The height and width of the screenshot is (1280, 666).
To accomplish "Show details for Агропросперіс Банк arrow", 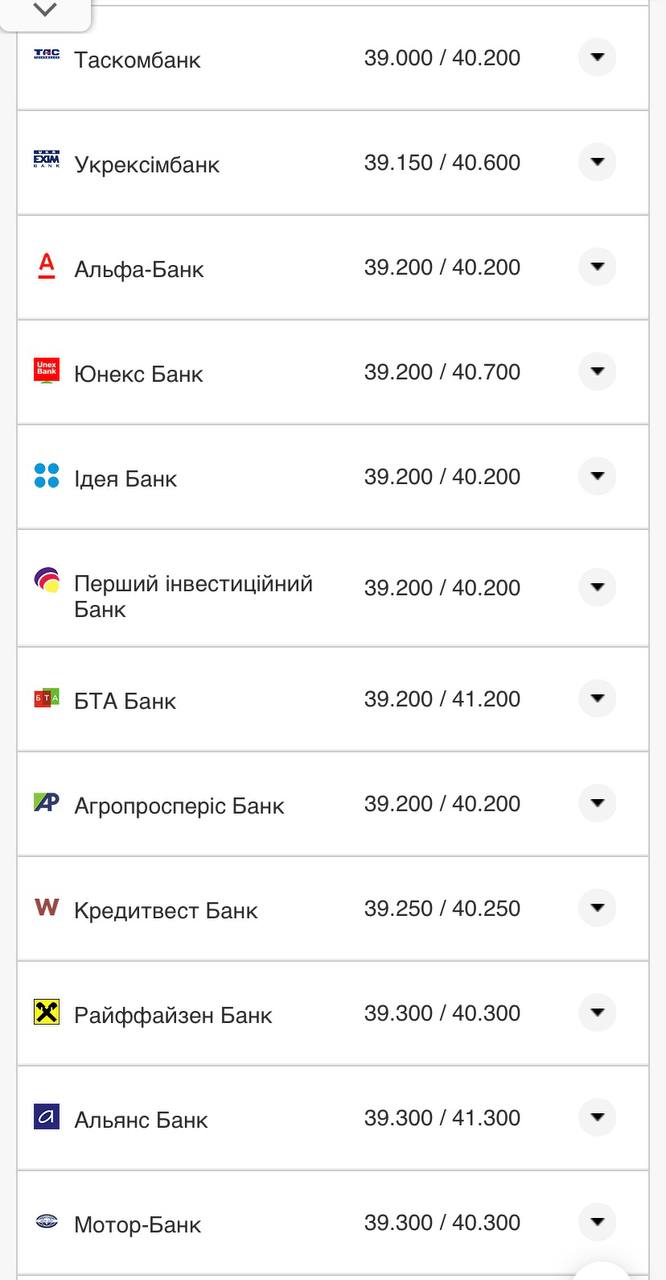I will [597, 803].
